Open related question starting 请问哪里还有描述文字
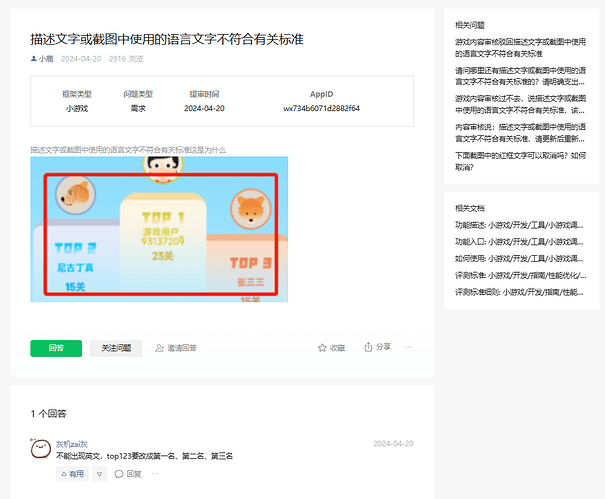 (521, 76)
